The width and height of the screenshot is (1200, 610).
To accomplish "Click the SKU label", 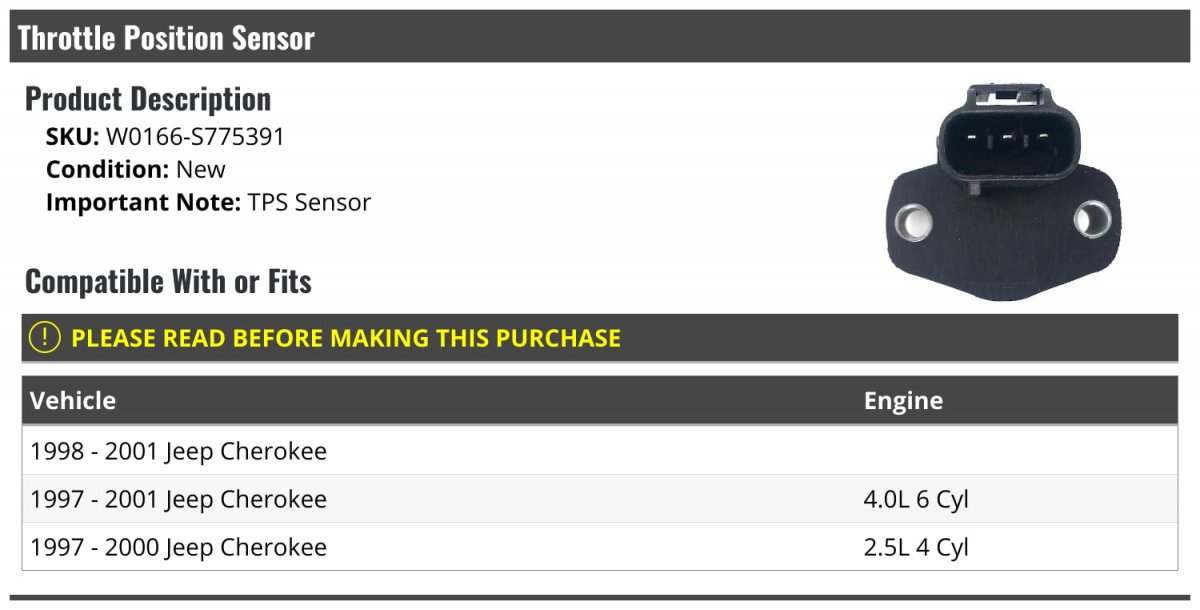I will tap(72, 137).
